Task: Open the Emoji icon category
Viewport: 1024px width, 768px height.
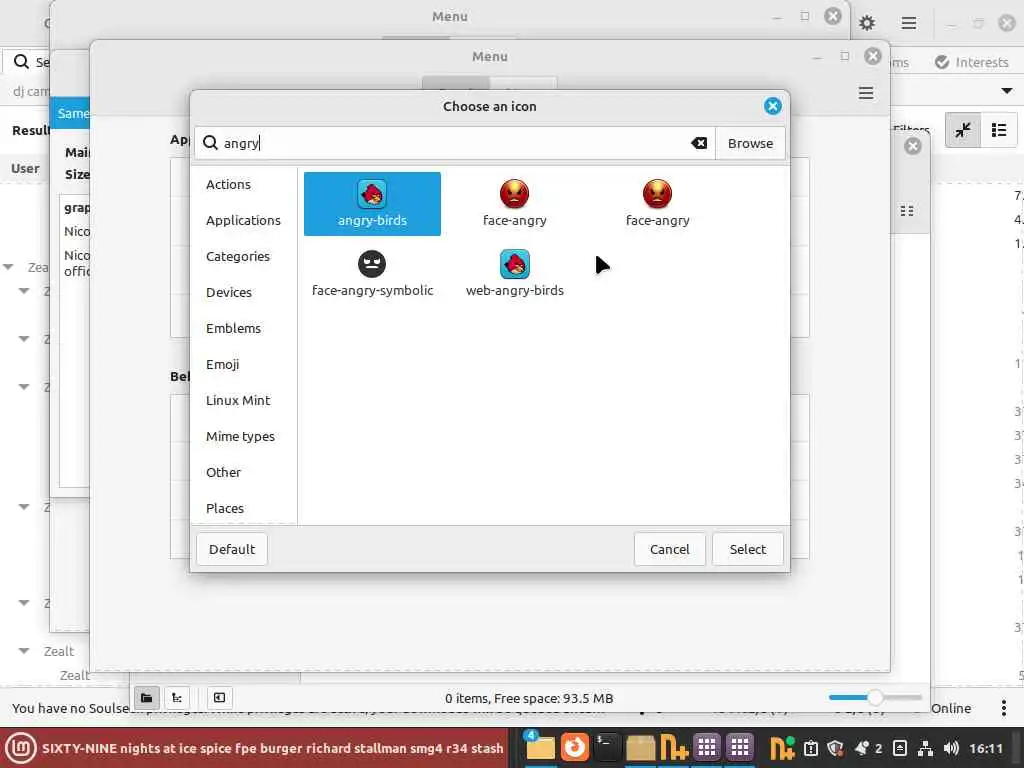Action: click(x=222, y=364)
